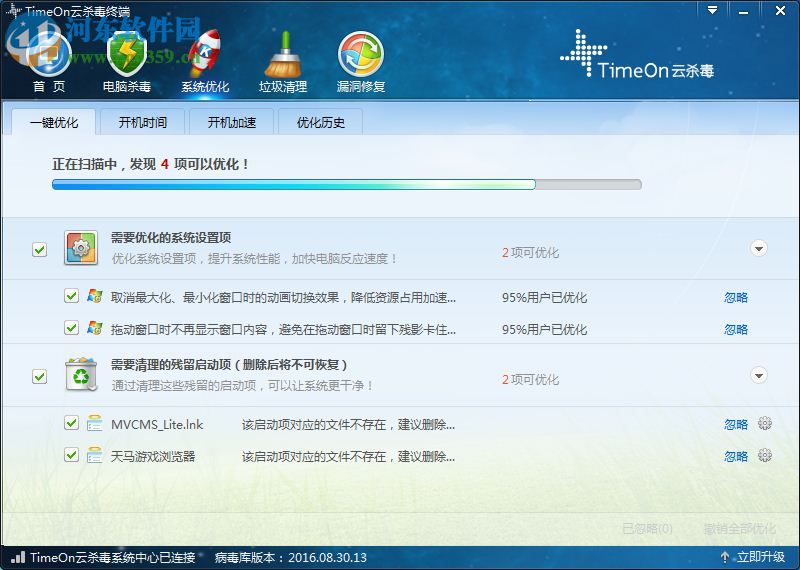
Task: Switch to the 优化历史 tab
Action: coord(320,122)
